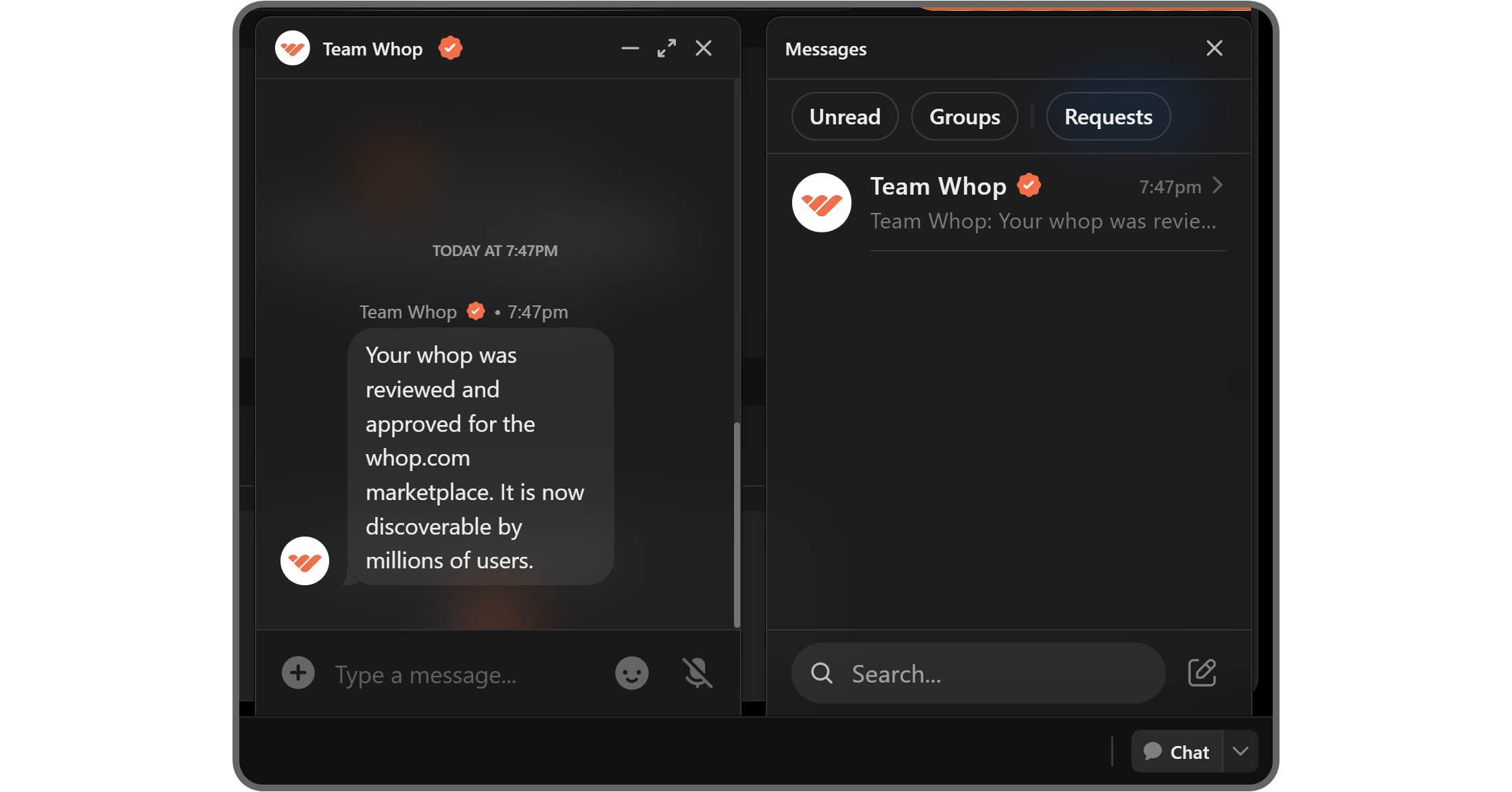Click the chat window vertical scrollbar

click(737, 524)
